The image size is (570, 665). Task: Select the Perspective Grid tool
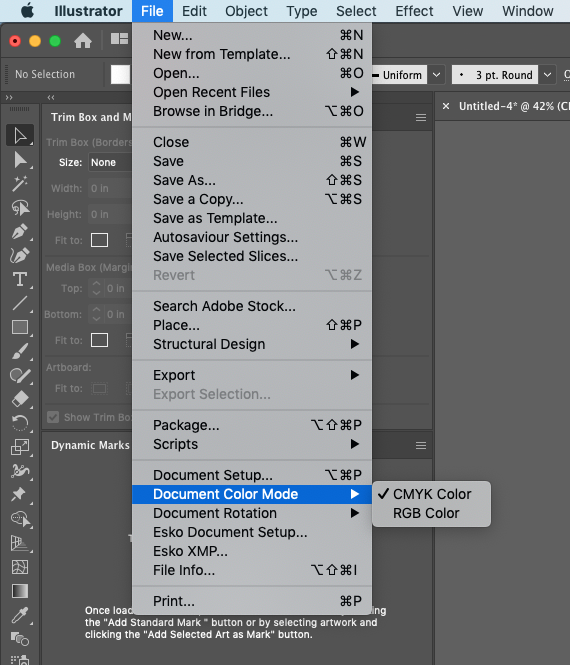(x=20, y=543)
